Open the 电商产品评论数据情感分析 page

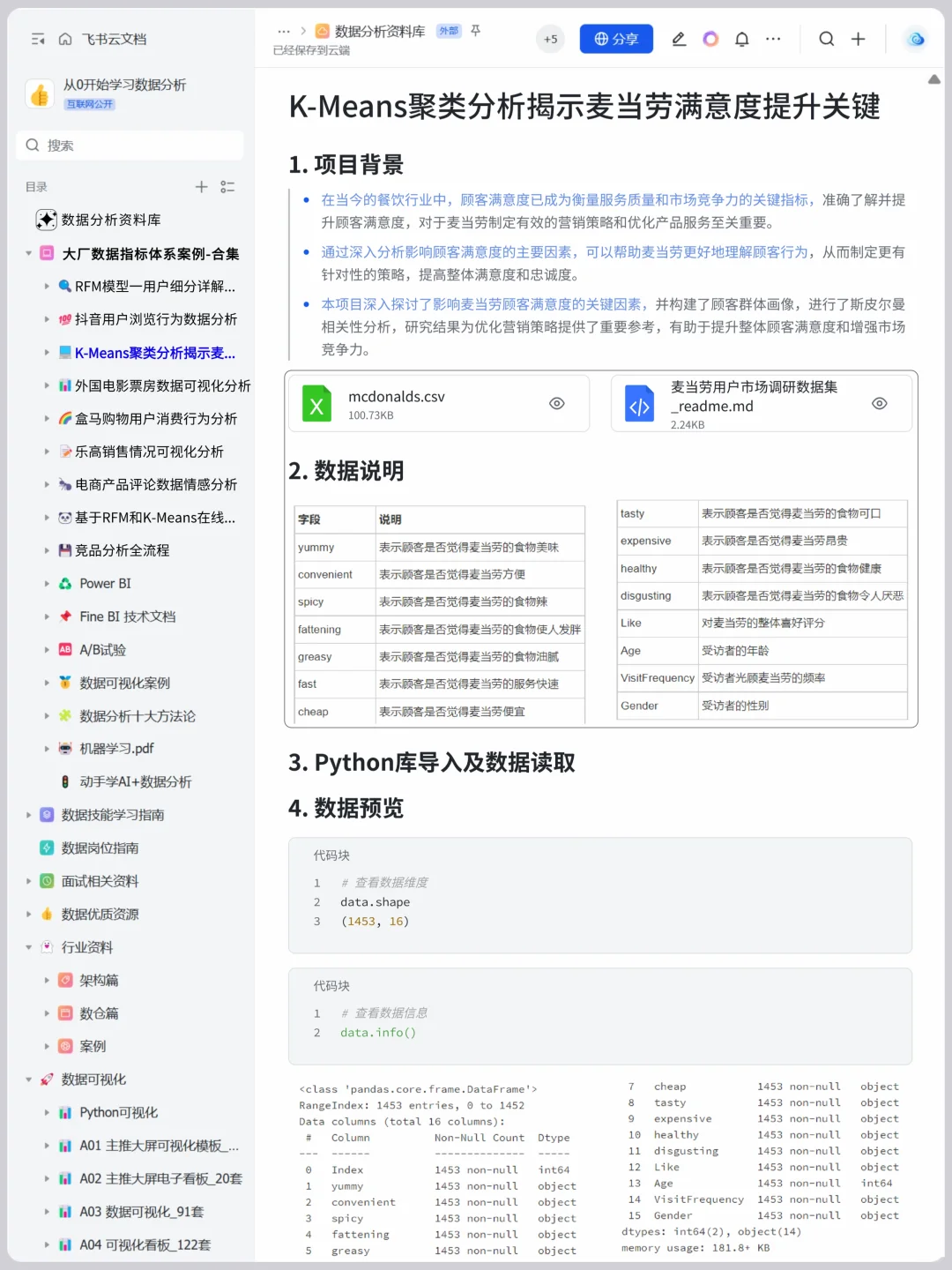155,484
